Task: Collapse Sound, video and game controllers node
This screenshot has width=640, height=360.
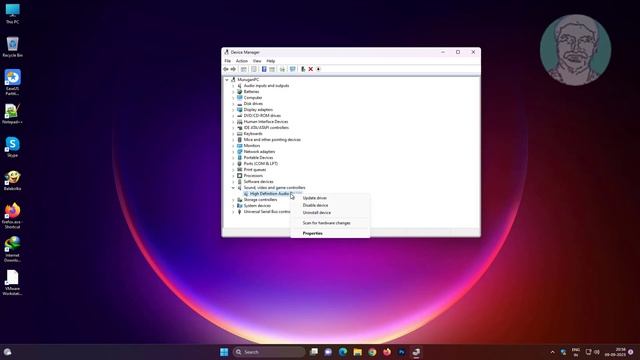Action: [233, 188]
